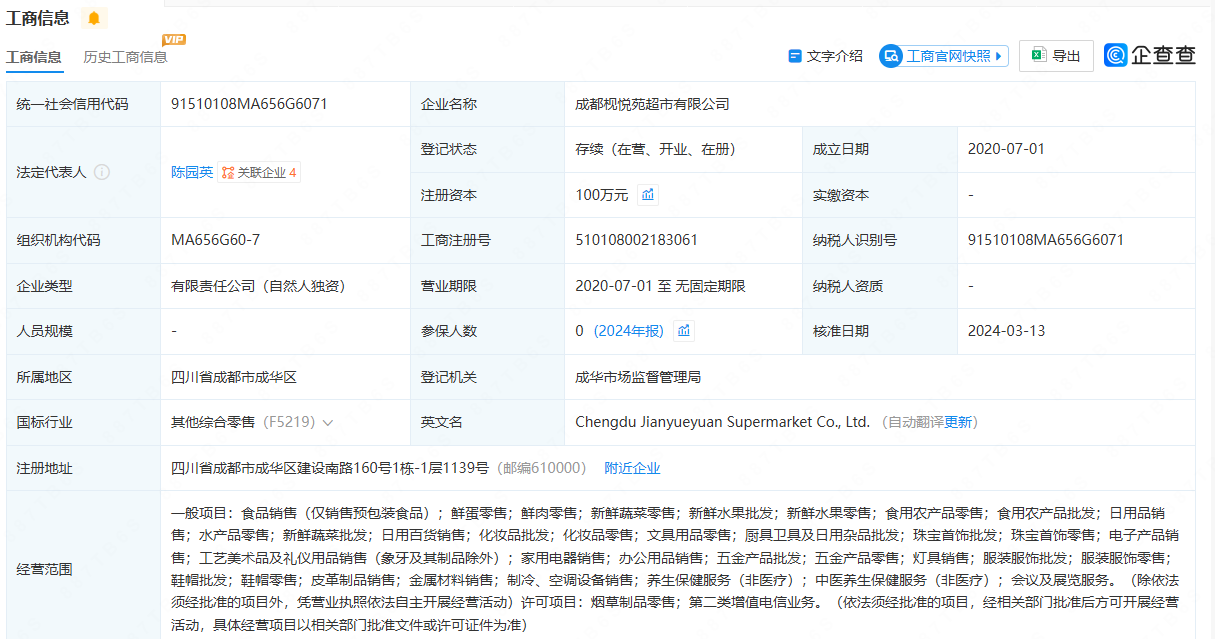Click the 关联企业 network icon
Screen dimensions: 1215x639
[228, 172]
